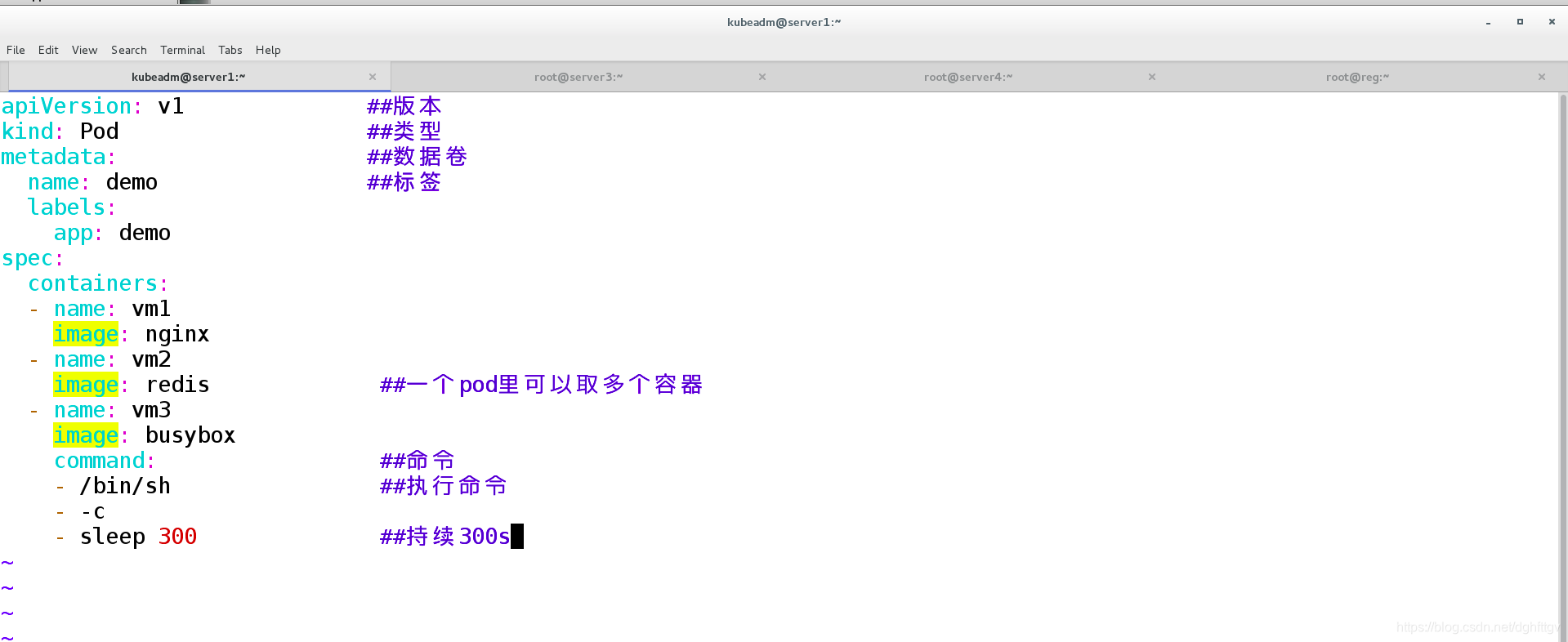Close the root@reg tab
This screenshot has width=1568, height=642.
click(x=1542, y=77)
